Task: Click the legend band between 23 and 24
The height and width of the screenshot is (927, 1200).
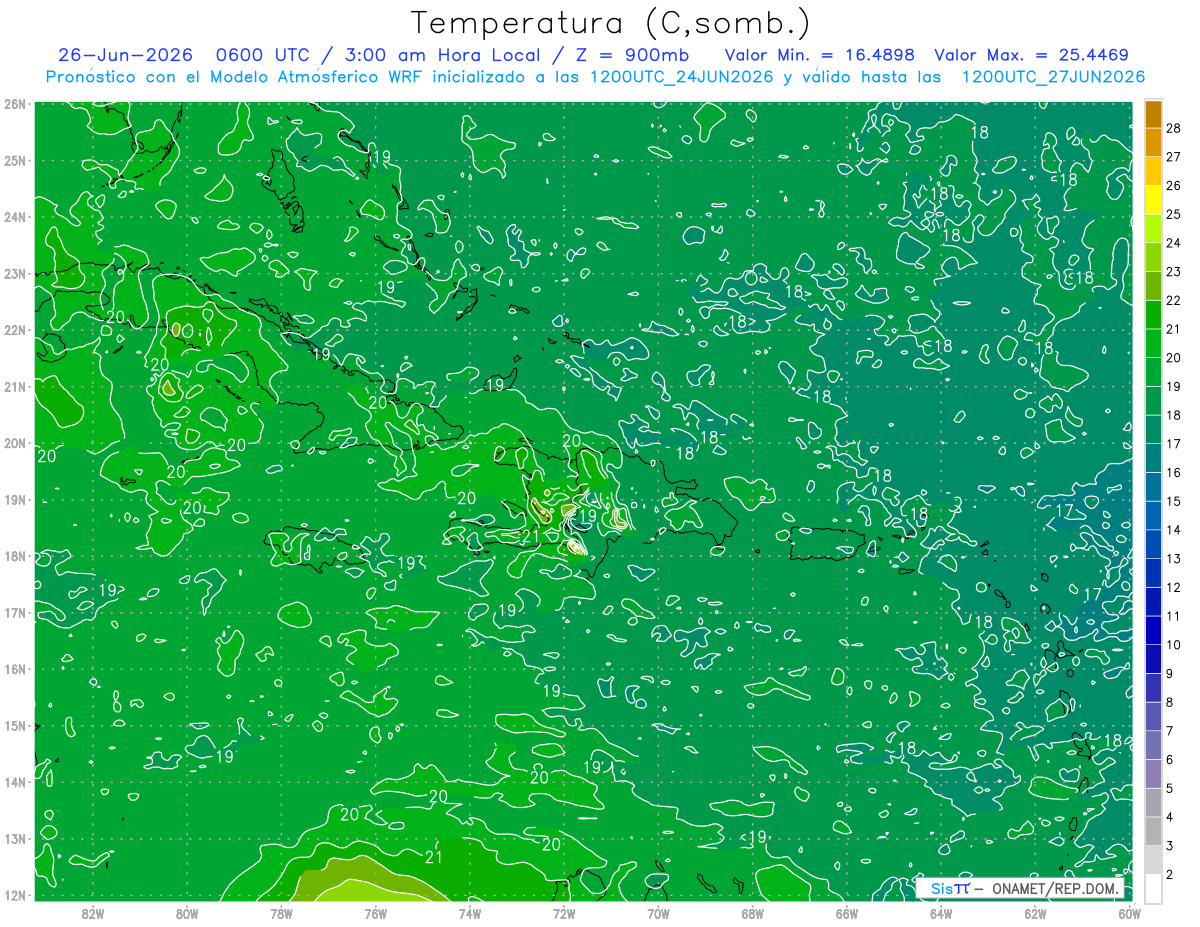Action: 1153,257
